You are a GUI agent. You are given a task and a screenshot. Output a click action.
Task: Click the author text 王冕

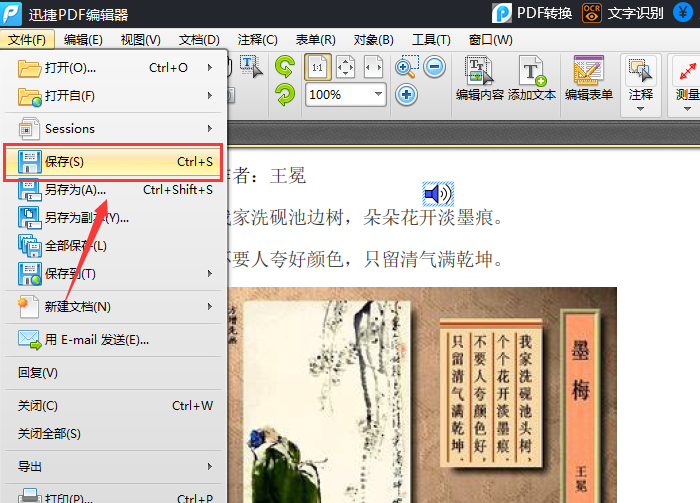click(x=288, y=176)
